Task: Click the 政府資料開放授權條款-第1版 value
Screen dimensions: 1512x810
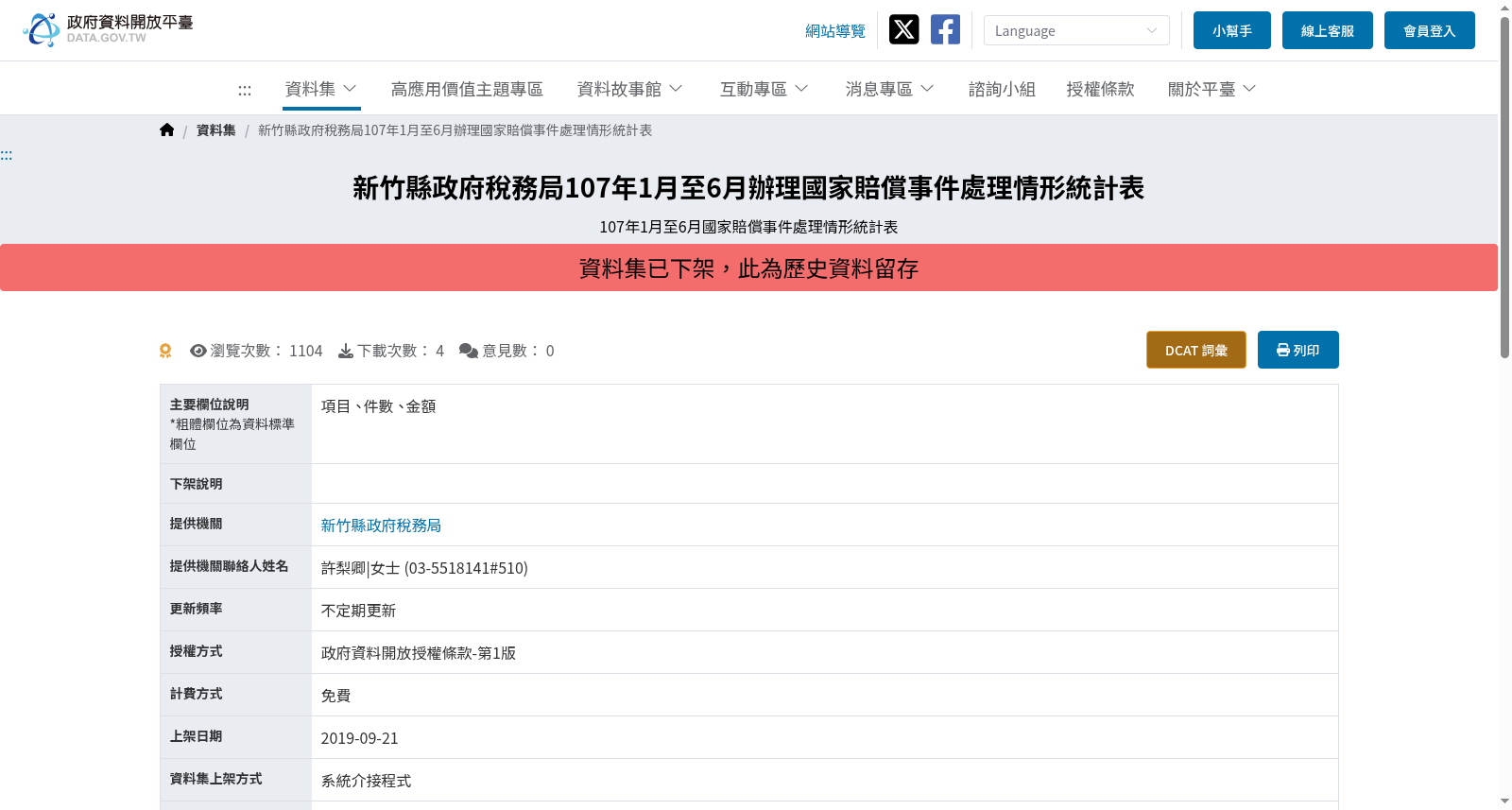Action: coord(419,653)
